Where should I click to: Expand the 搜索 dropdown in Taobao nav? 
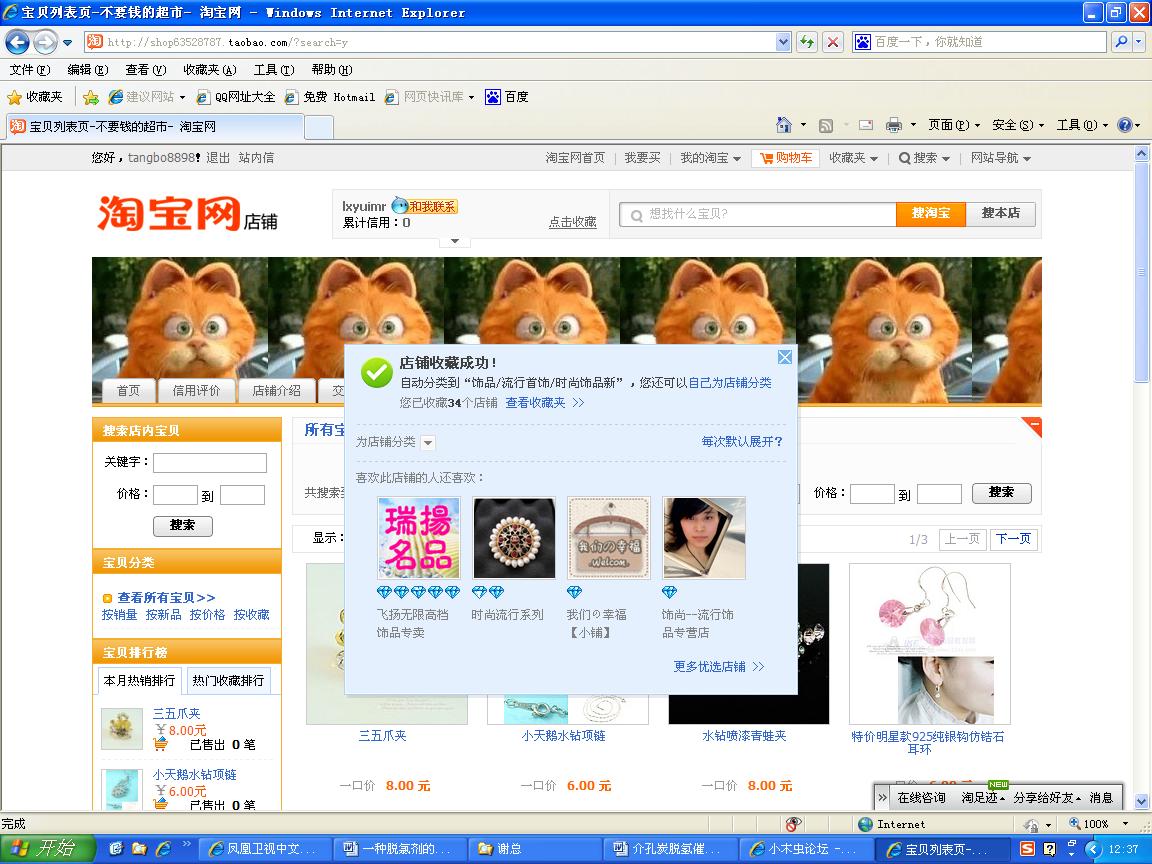924,158
